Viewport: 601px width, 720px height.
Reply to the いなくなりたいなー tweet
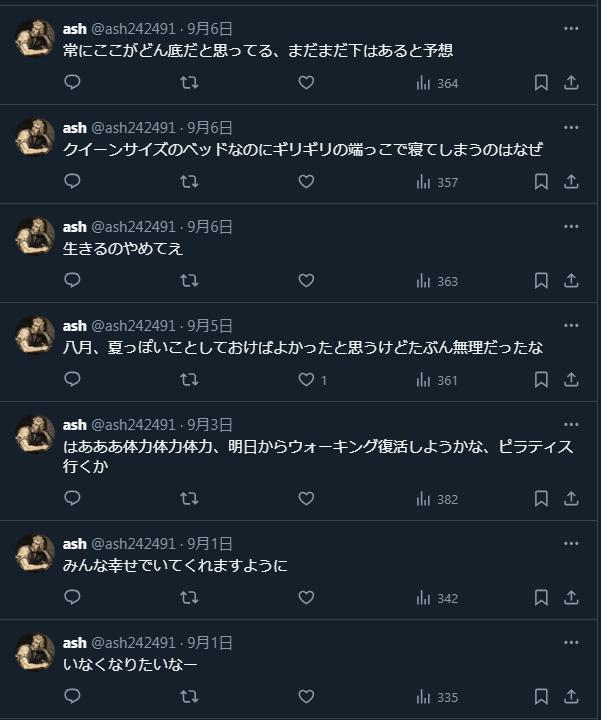click(72, 697)
